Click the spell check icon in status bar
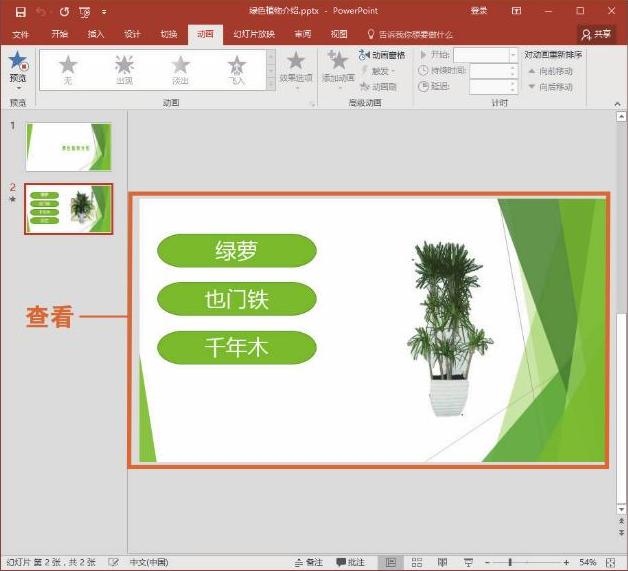 [113, 562]
